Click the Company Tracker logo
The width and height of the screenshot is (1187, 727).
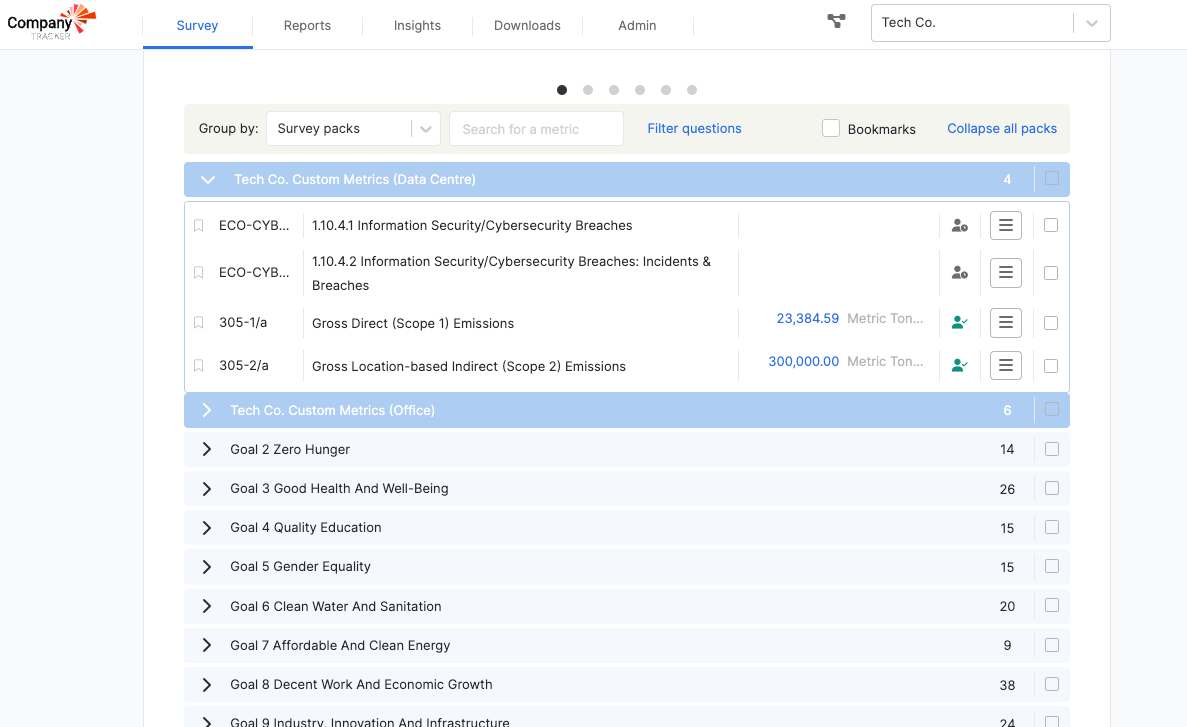[52, 22]
